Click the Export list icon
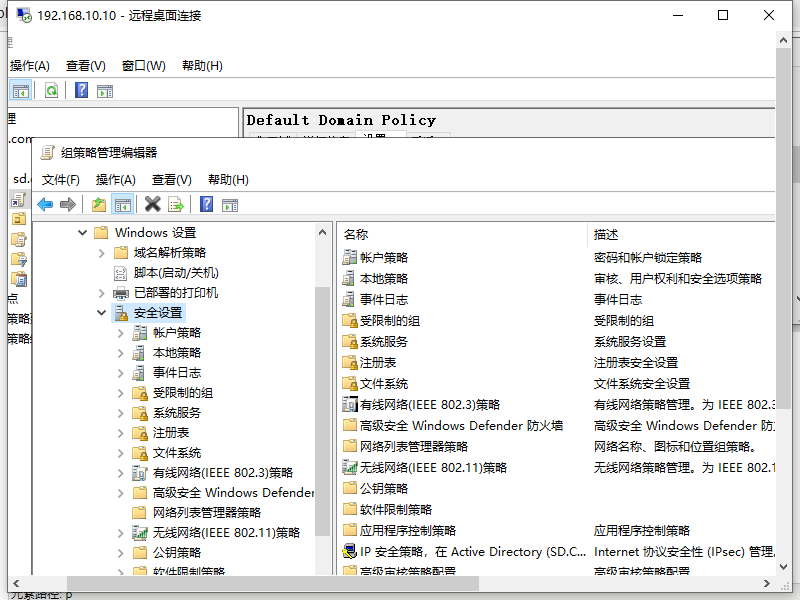800x600 pixels. [176, 205]
